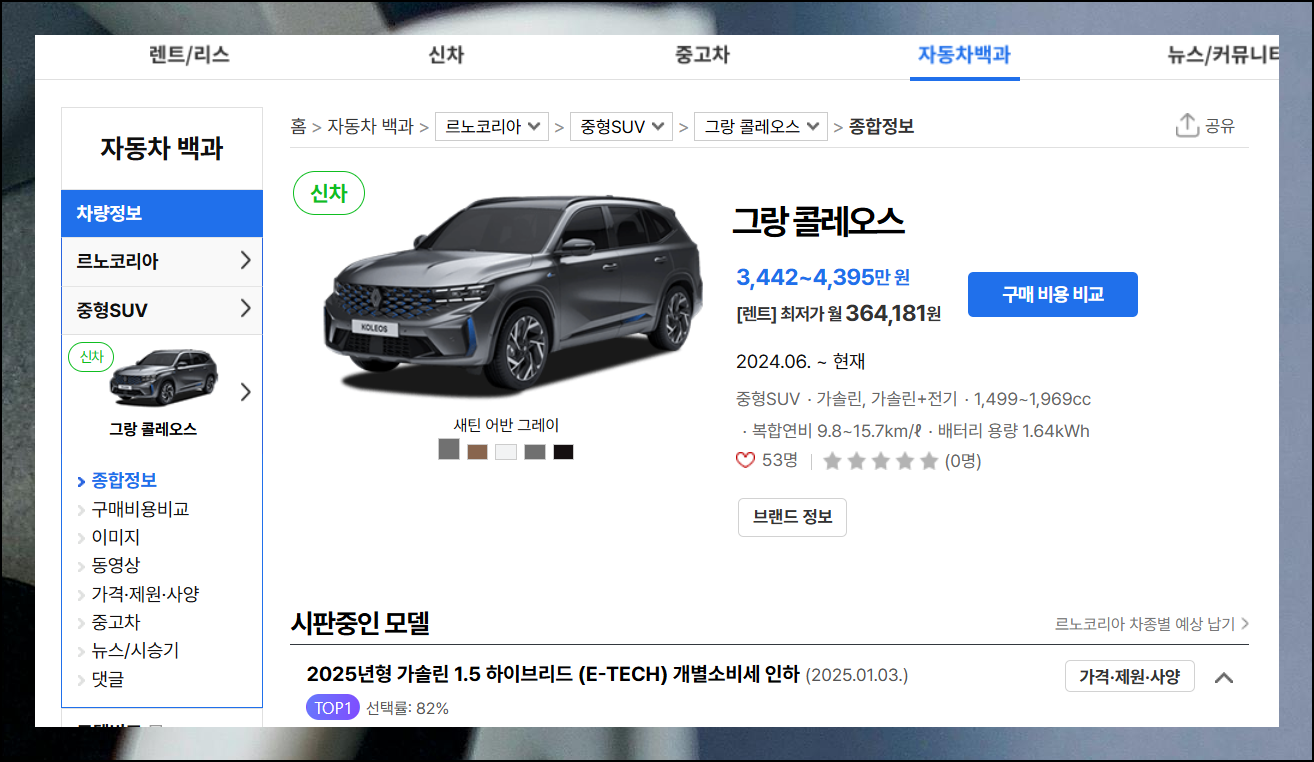
Task: Open the 중고차 top navigation tab
Action: pyautogui.click(x=702, y=55)
